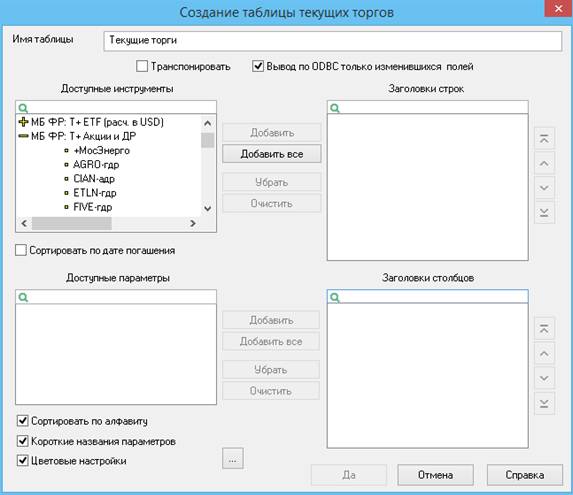Select AGRO-гдр instrument in tree

pos(96,165)
